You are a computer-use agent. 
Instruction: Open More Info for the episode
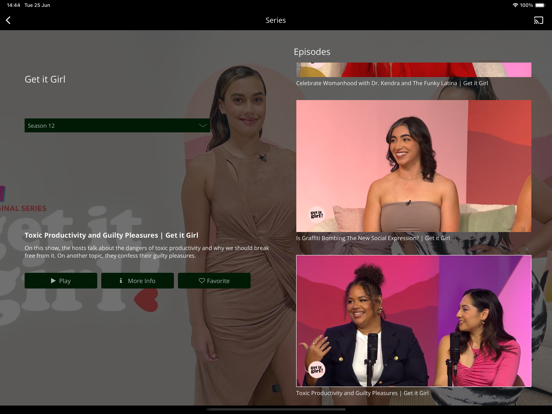point(138,281)
